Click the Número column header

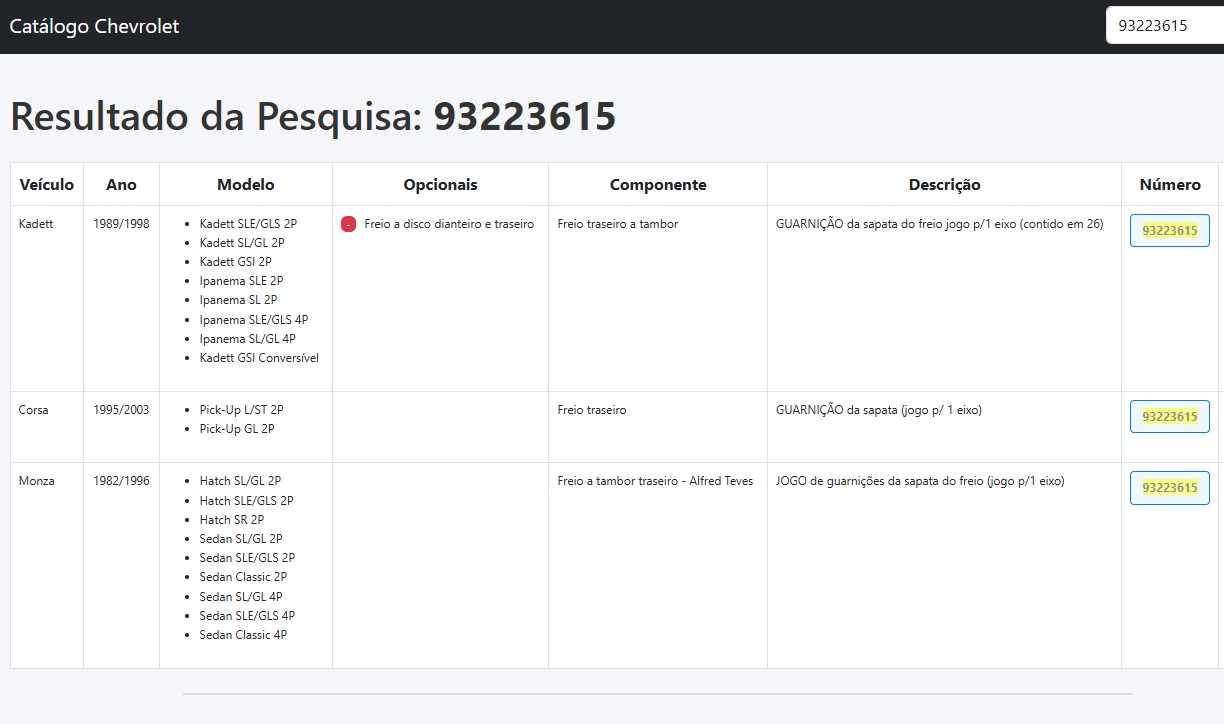coord(1169,185)
